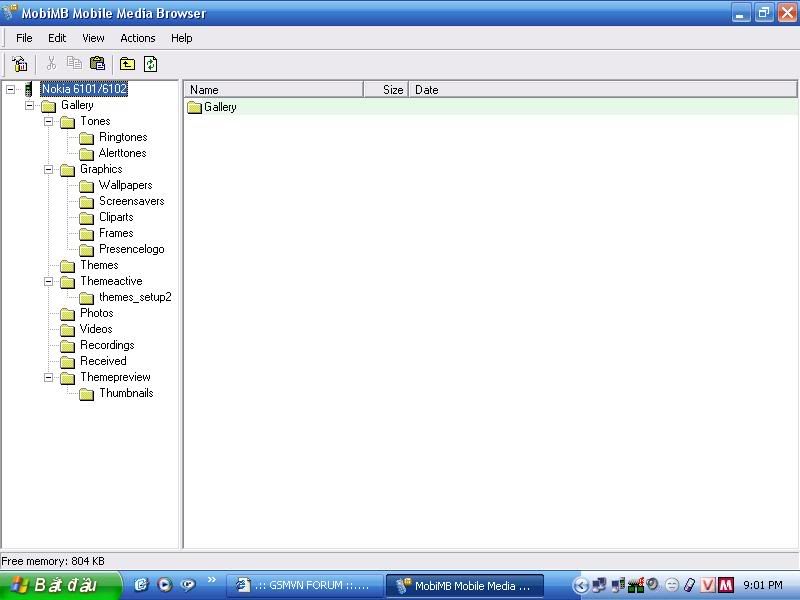Restore the MobiMB window size
The image size is (800, 600).
click(x=764, y=12)
